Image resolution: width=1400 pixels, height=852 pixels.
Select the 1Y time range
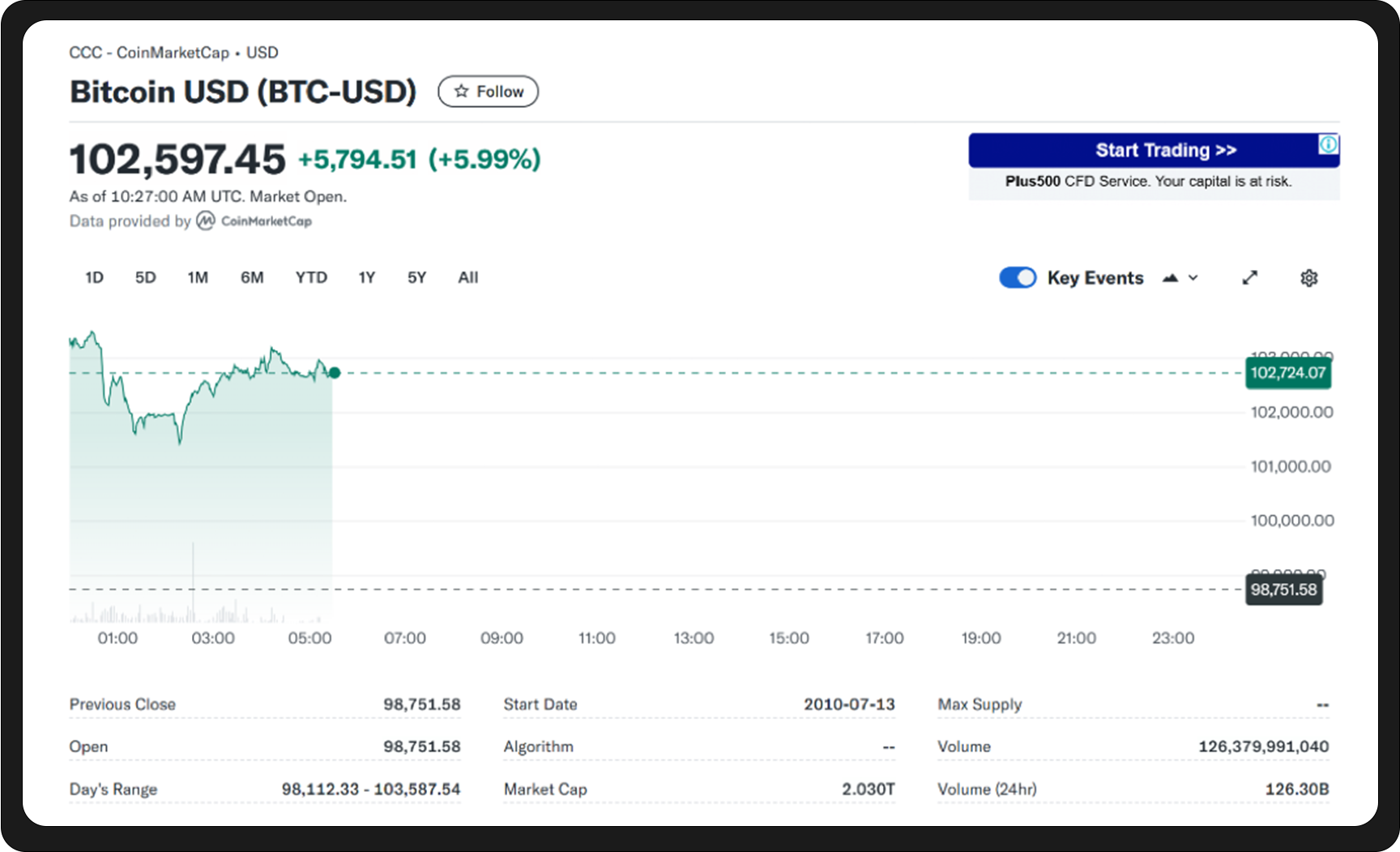[367, 278]
